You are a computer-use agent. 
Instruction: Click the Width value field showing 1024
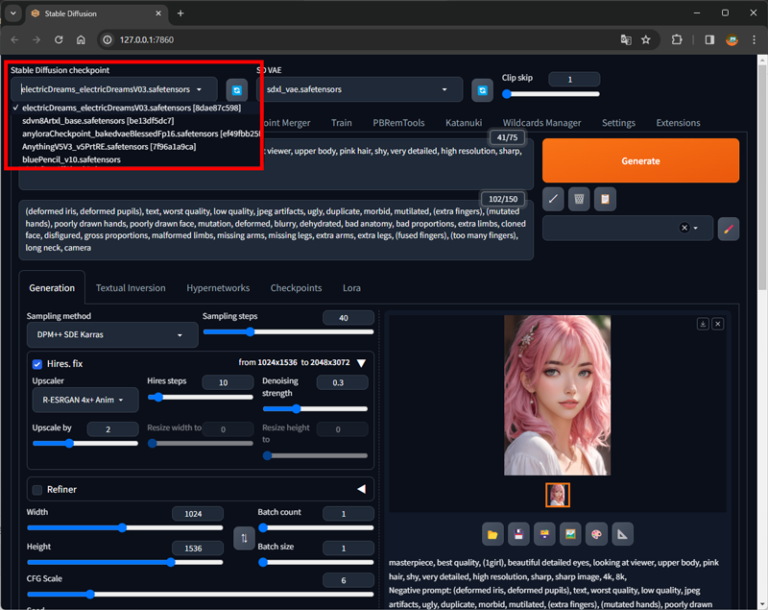pos(198,513)
